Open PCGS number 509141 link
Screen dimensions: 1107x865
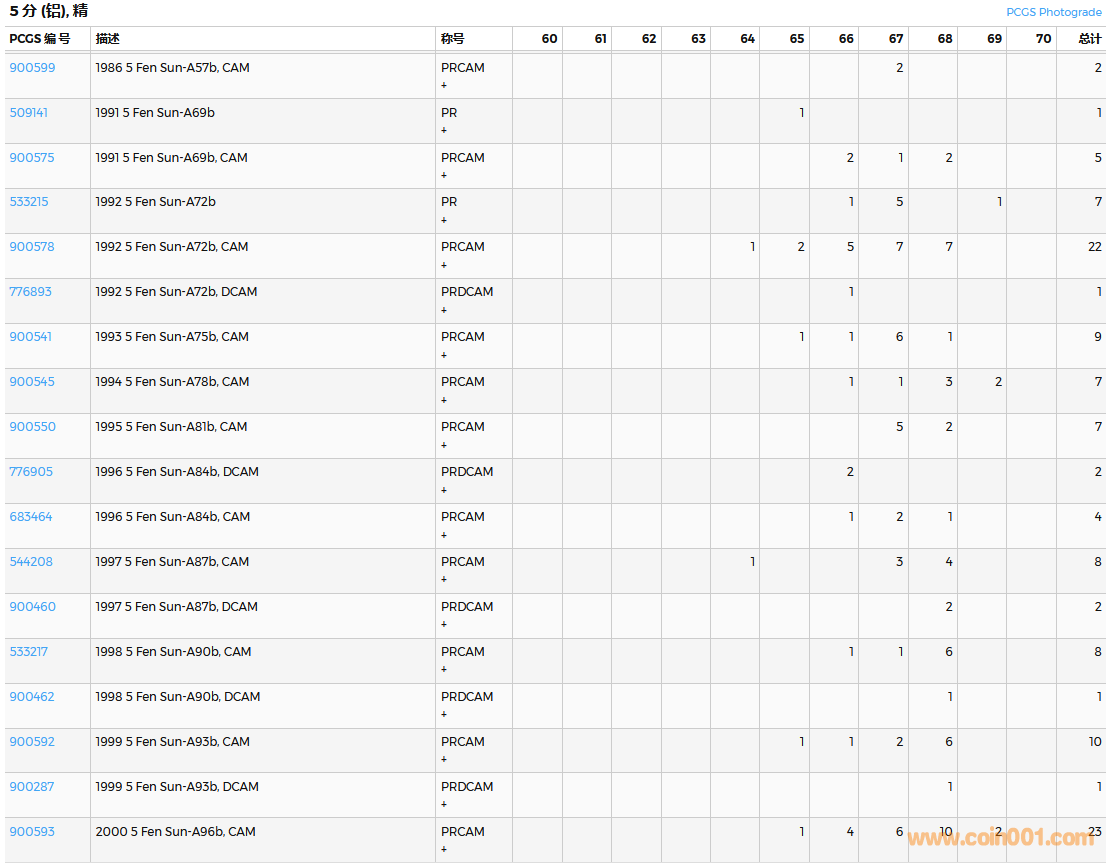[28, 113]
